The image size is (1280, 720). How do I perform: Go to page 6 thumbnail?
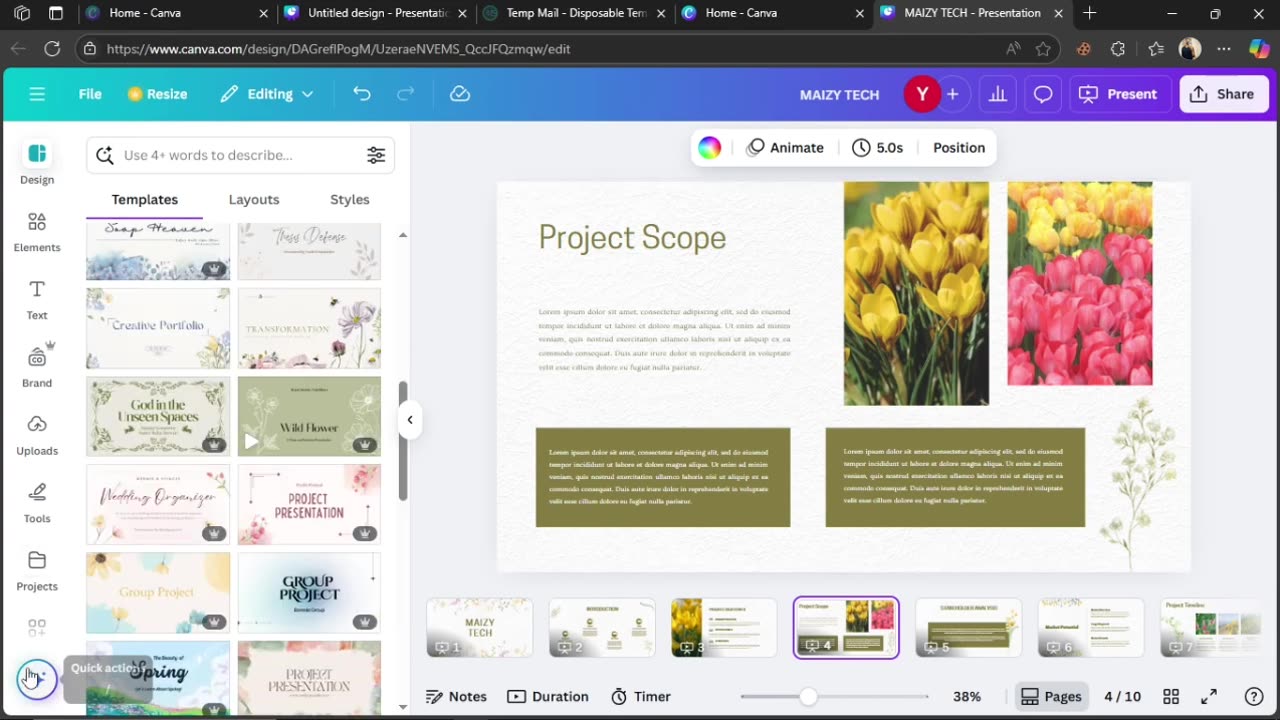tap(1091, 628)
